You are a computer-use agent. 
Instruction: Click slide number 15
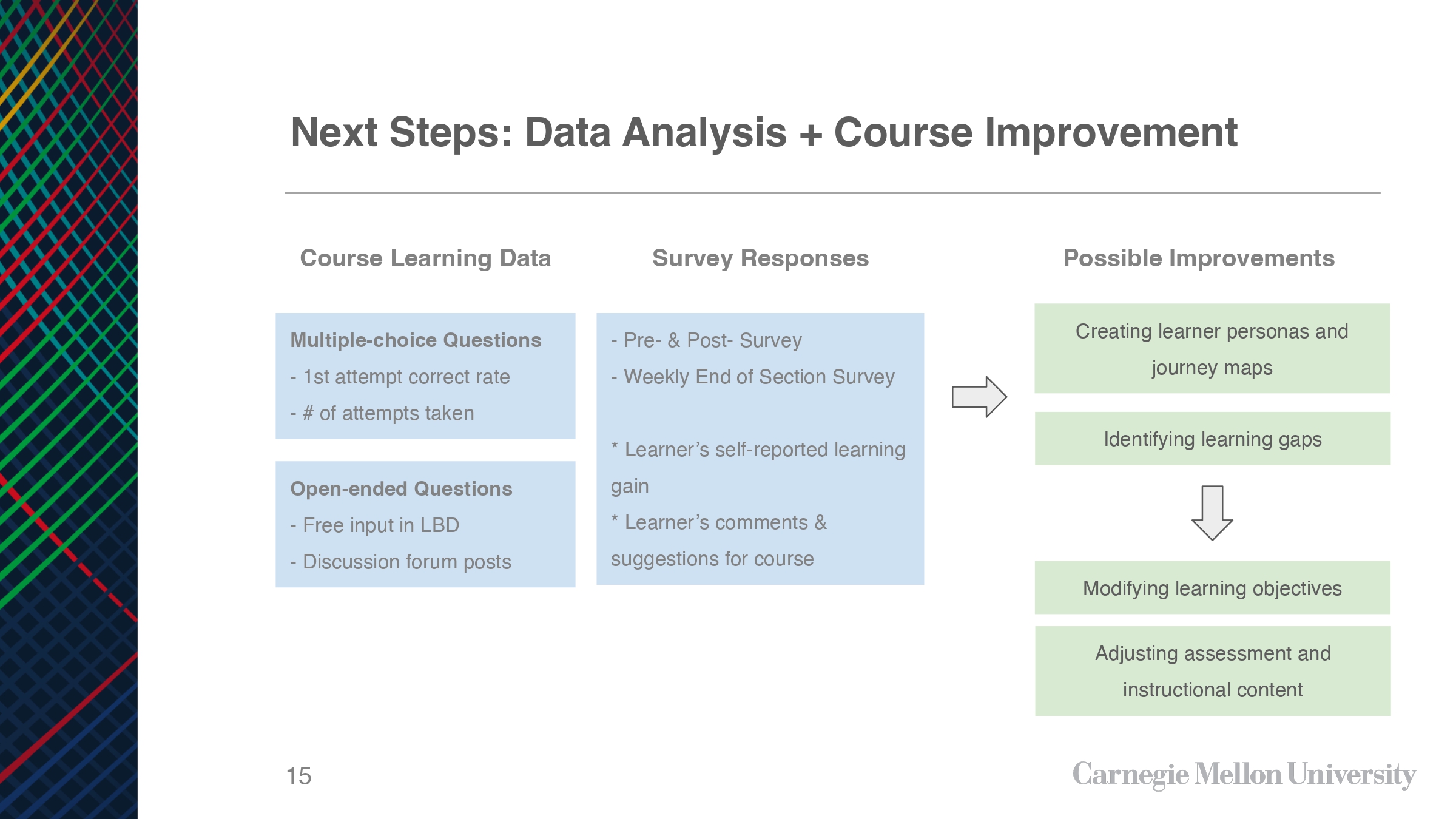click(x=298, y=776)
